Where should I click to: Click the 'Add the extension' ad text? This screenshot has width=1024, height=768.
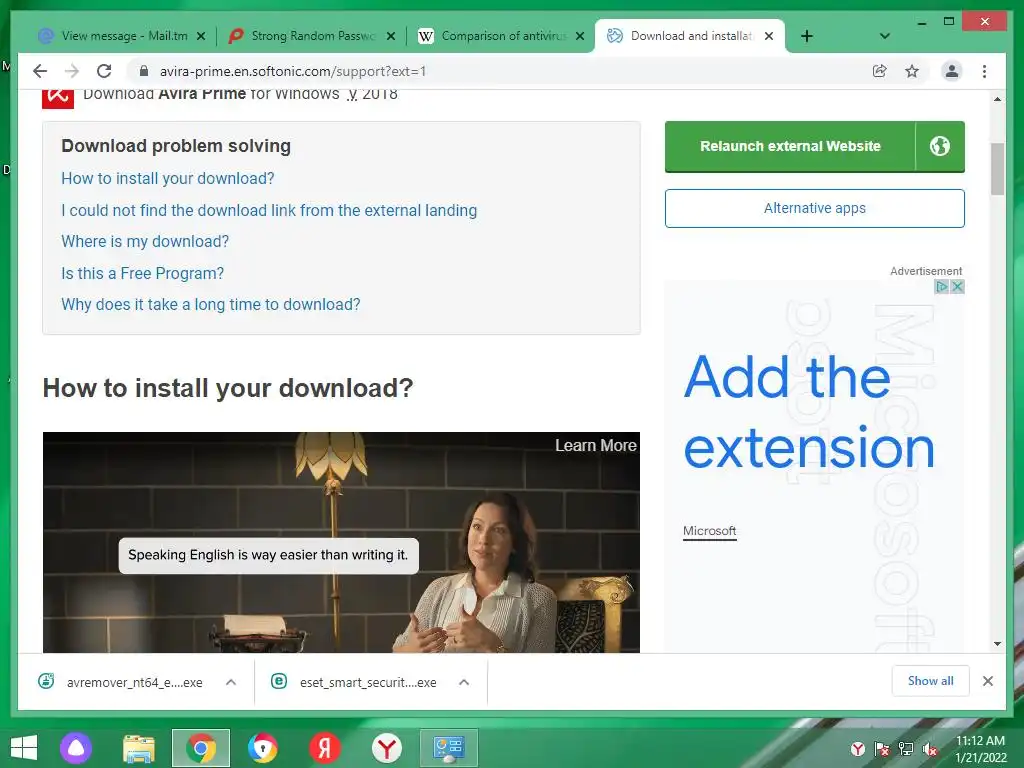tap(808, 412)
